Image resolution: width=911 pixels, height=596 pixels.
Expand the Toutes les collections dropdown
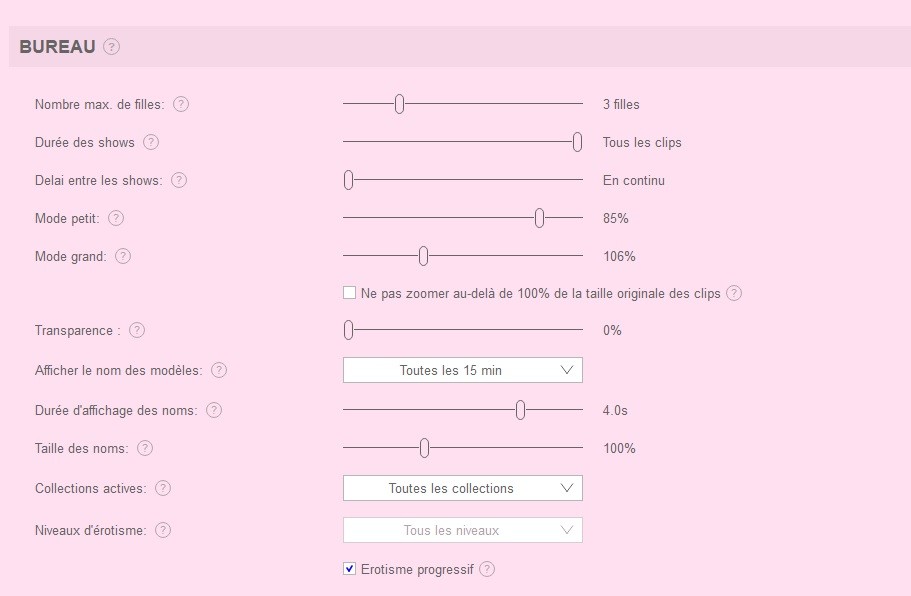click(462, 488)
